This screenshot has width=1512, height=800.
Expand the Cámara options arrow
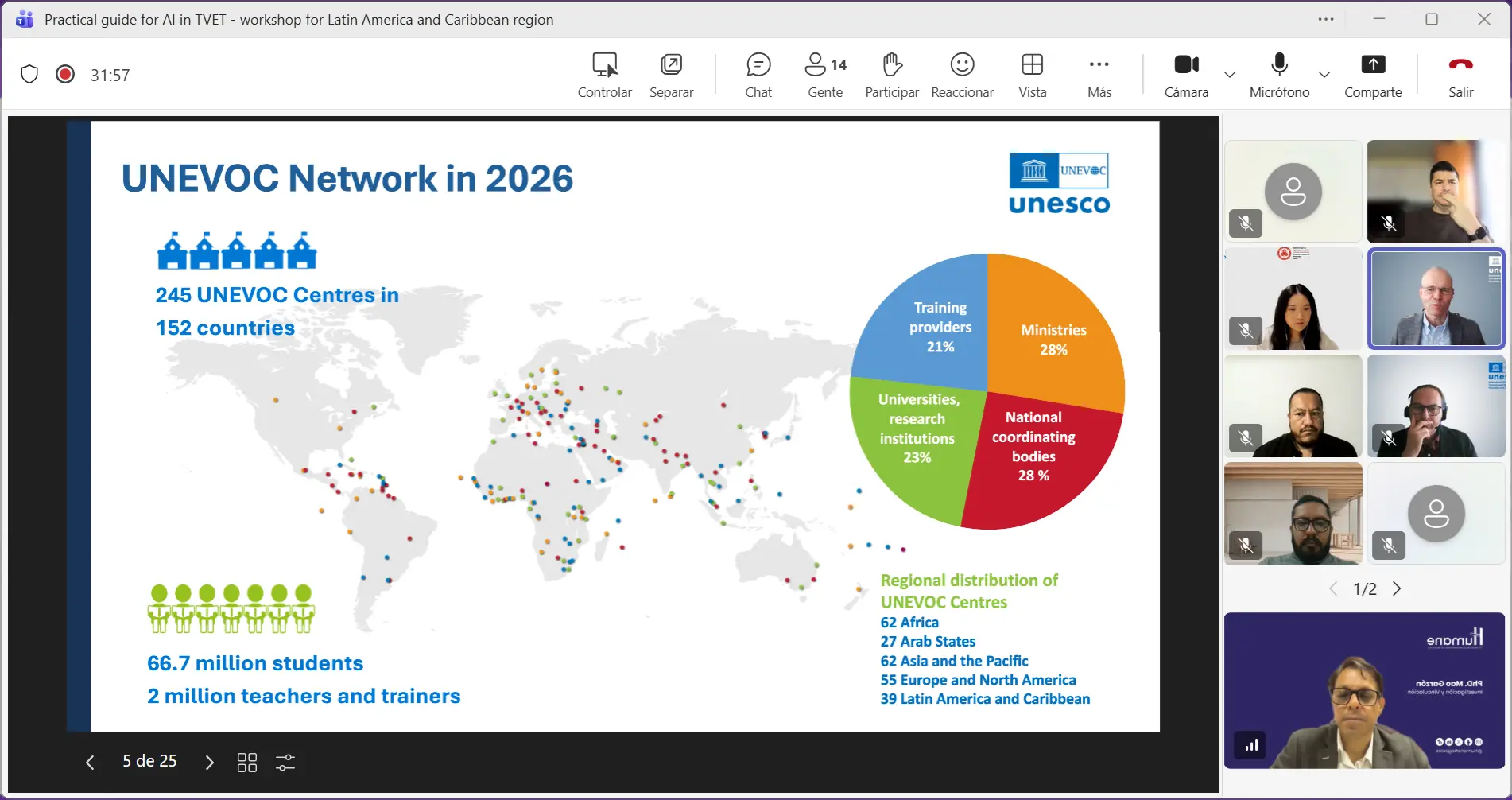point(1230,75)
